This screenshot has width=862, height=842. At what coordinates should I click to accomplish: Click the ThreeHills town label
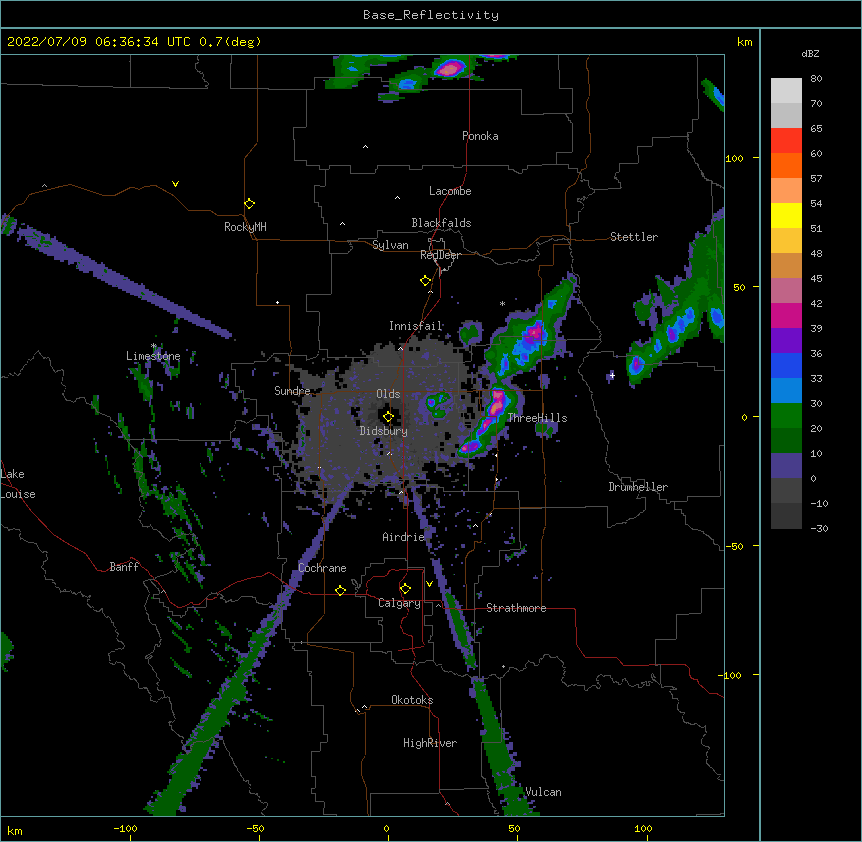click(537, 418)
